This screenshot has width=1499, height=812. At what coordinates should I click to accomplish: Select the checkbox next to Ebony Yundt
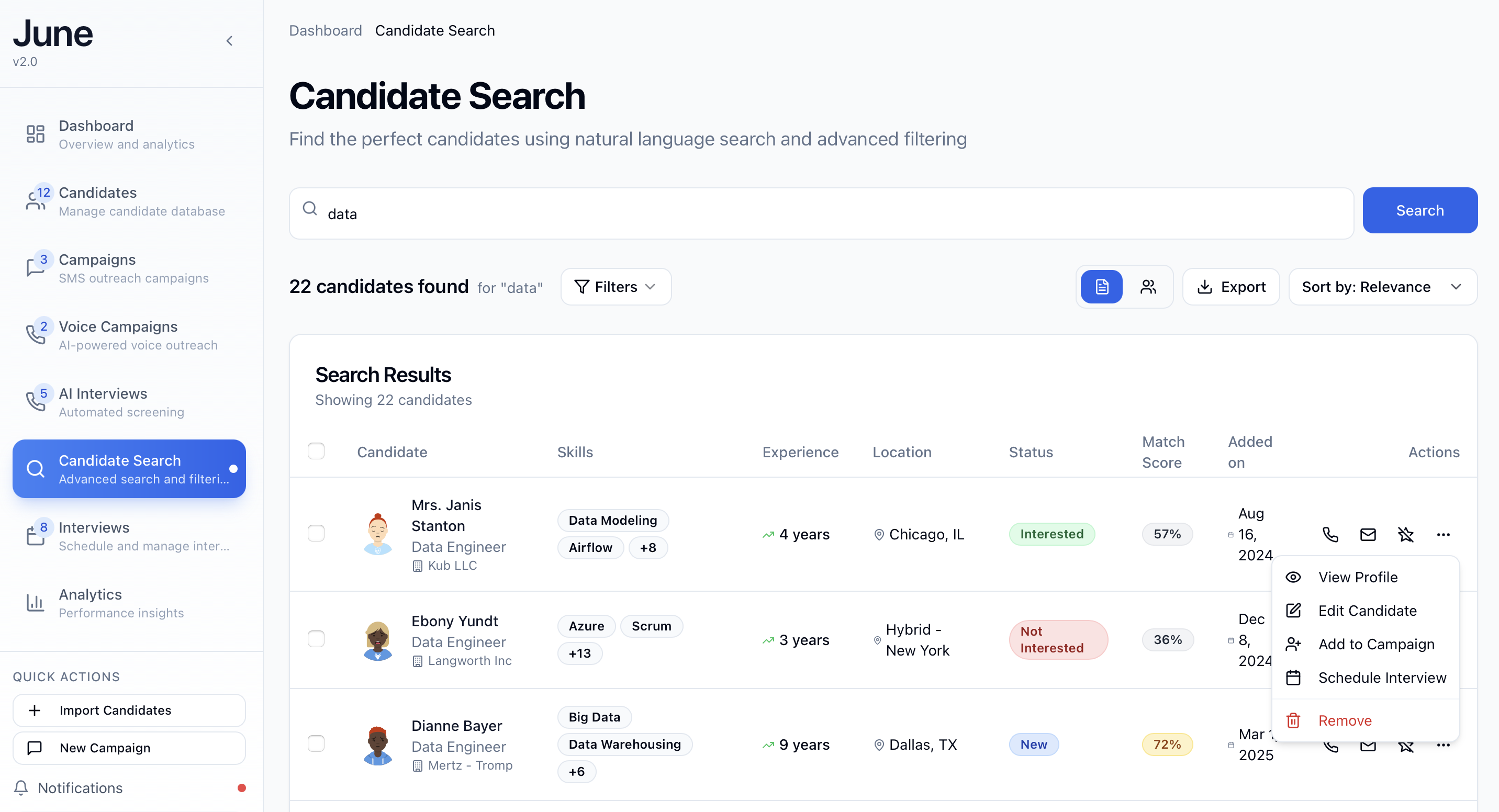pyautogui.click(x=316, y=639)
